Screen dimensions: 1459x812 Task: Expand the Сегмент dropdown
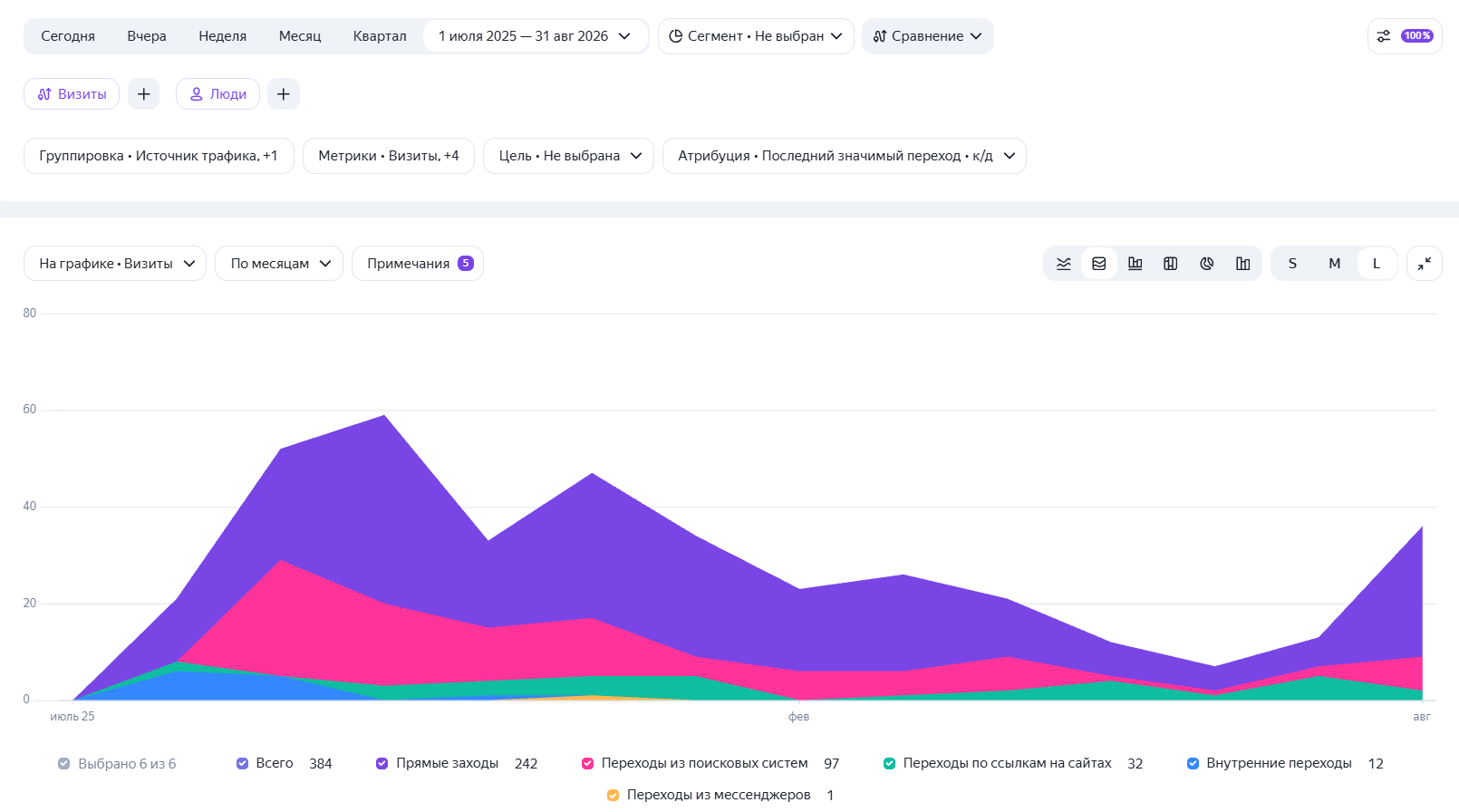(756, 36)
